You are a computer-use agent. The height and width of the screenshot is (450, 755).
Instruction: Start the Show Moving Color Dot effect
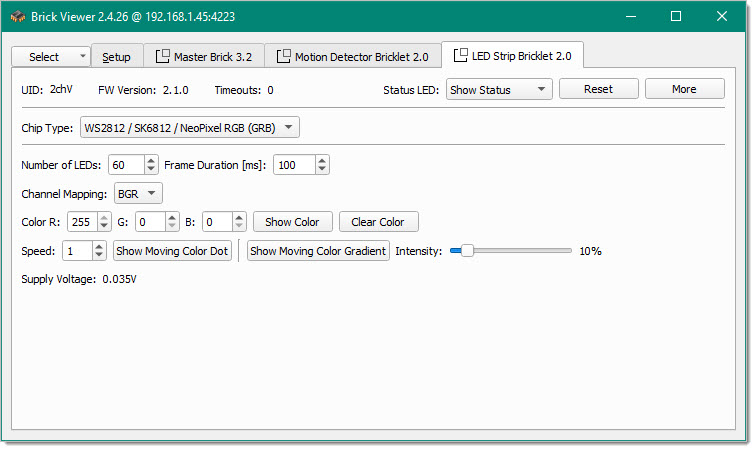(172, 251)
